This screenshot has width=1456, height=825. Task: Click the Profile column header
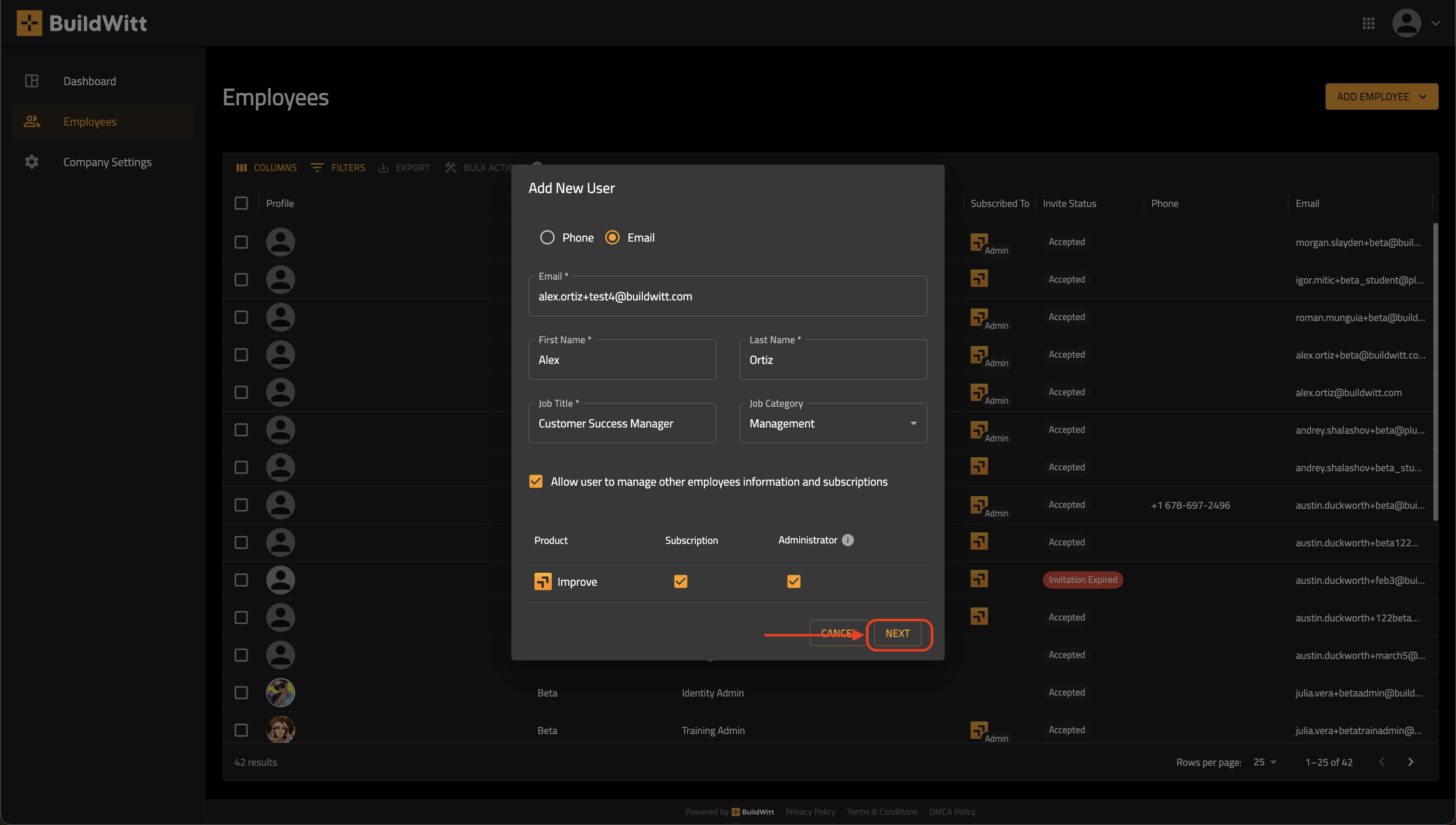(x=280, y=204)
